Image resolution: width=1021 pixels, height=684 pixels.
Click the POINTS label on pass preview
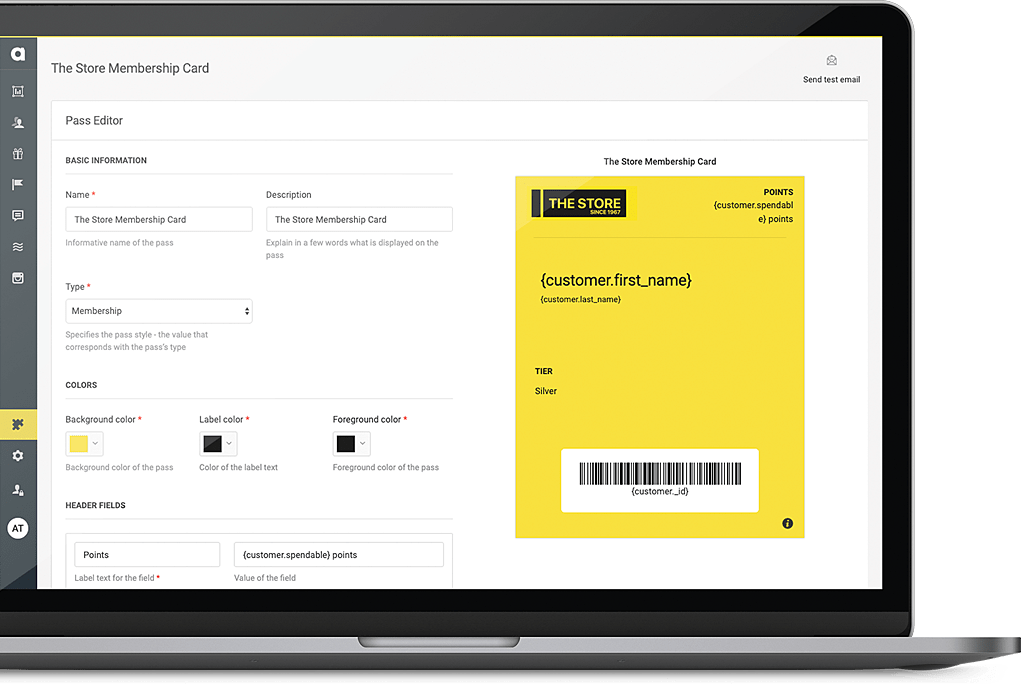tap(778, 192)
